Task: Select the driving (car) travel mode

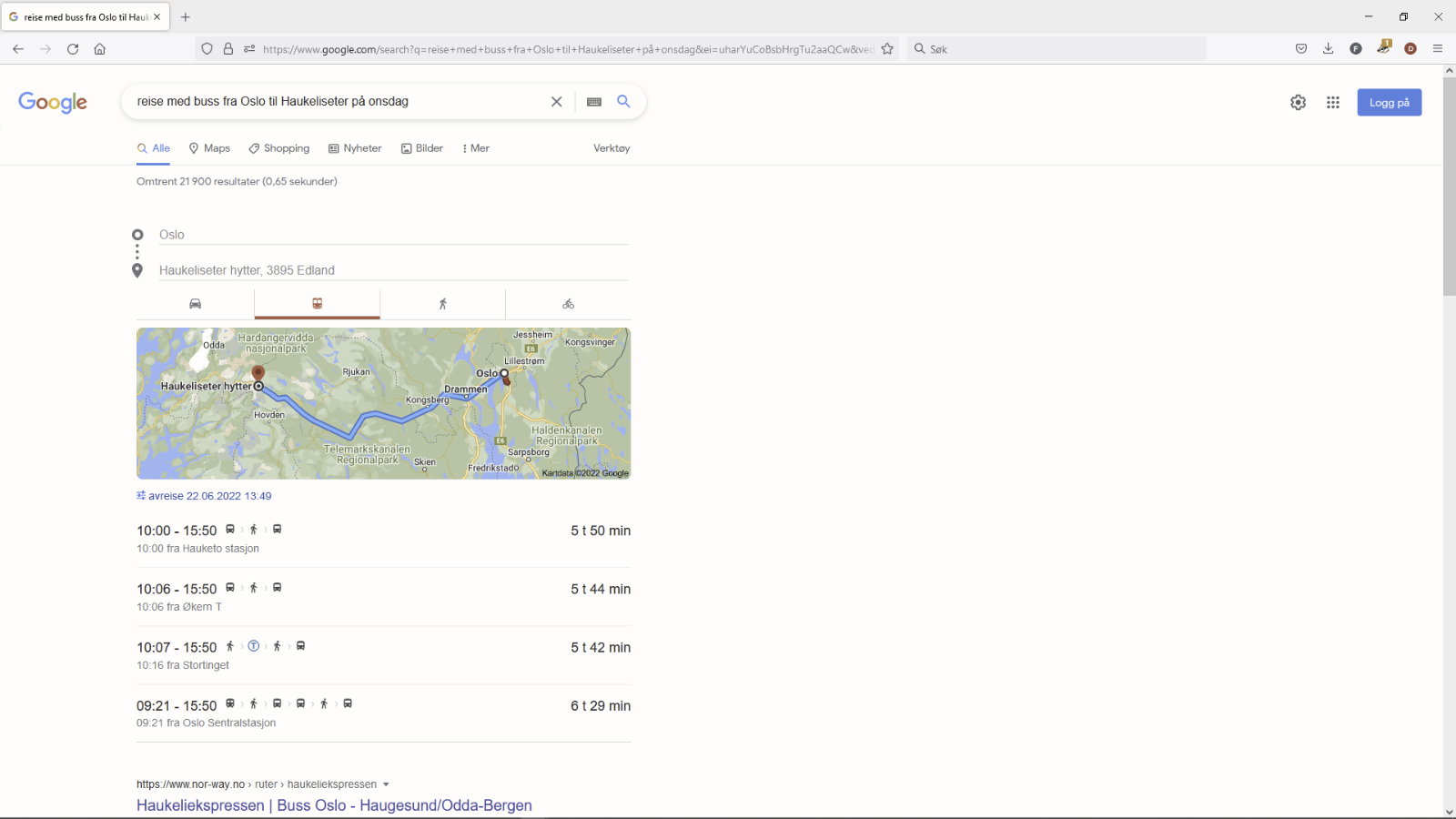Action: point(195,304)
